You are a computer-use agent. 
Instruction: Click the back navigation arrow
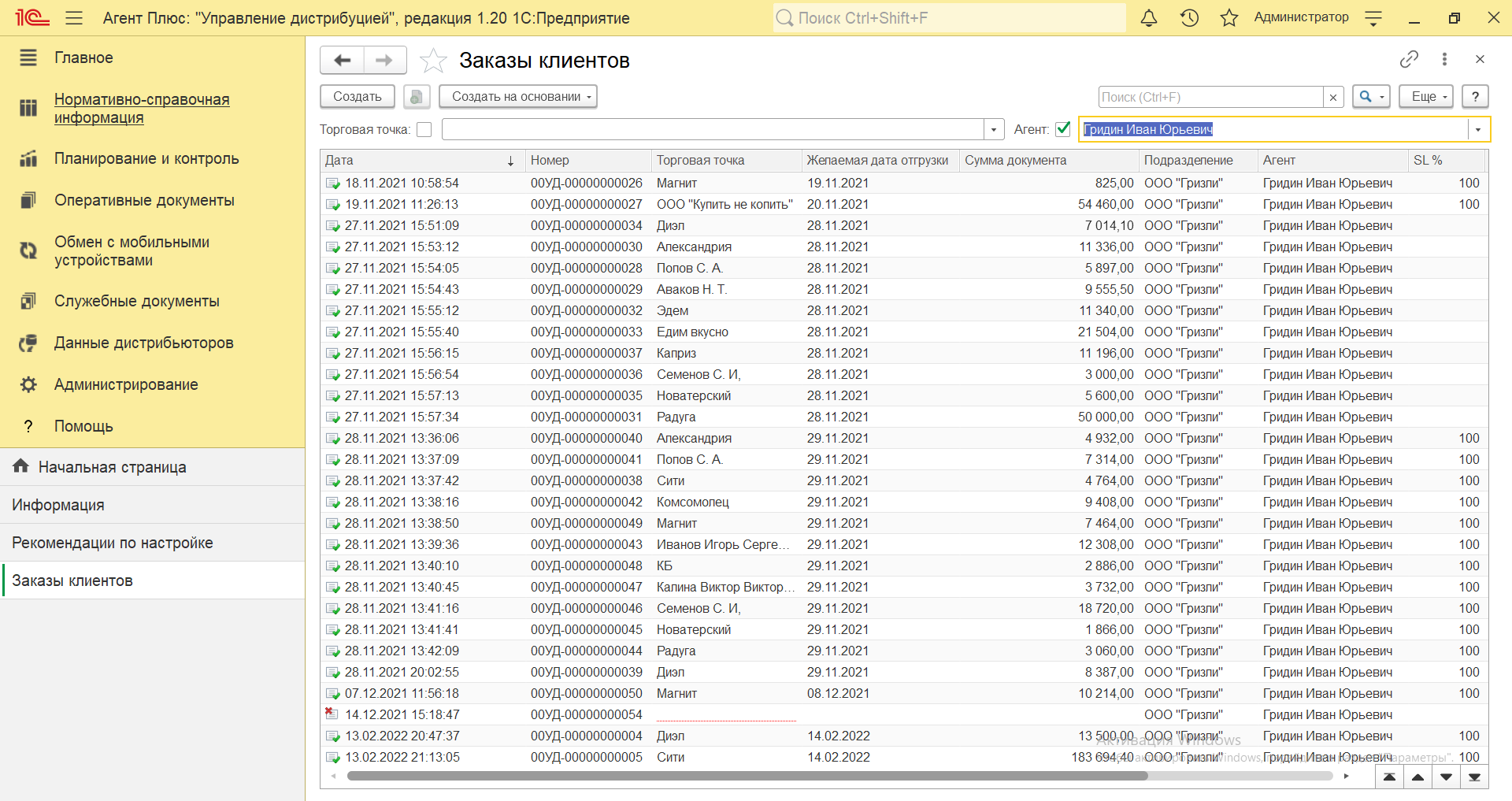pos(343,60)
